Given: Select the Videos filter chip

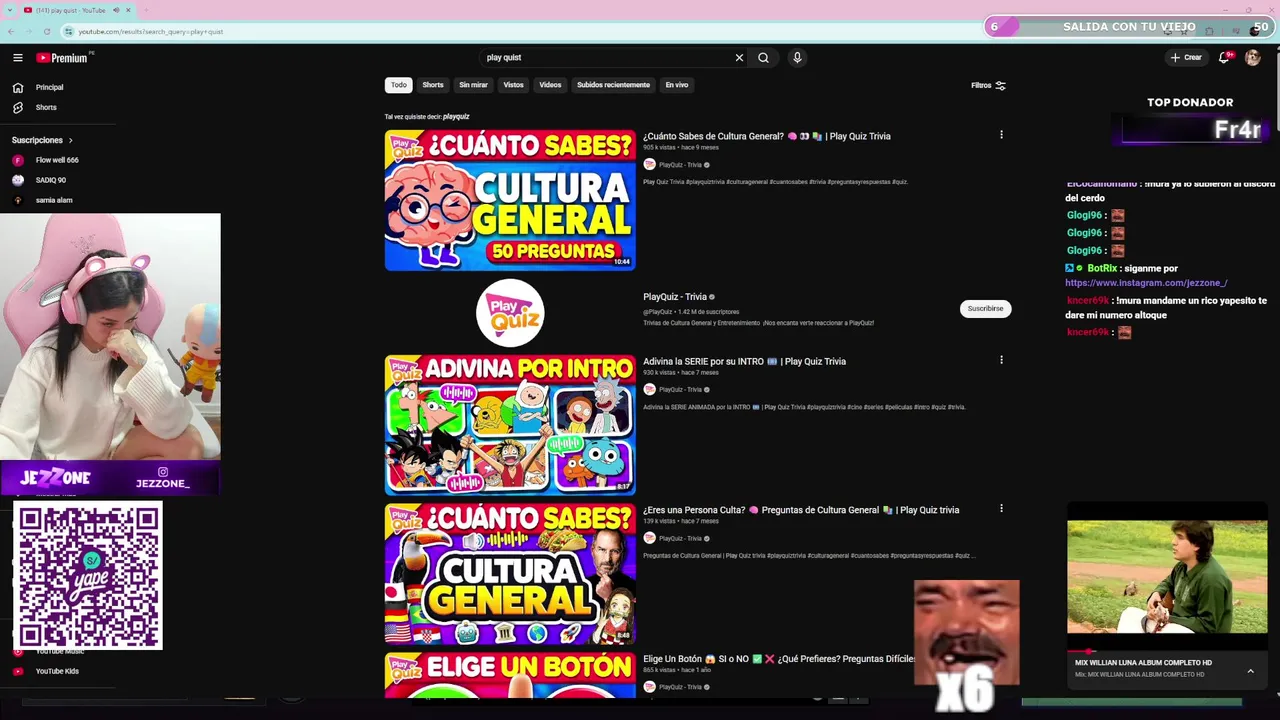Looking at the screenshot, I should tap(551, 85).
